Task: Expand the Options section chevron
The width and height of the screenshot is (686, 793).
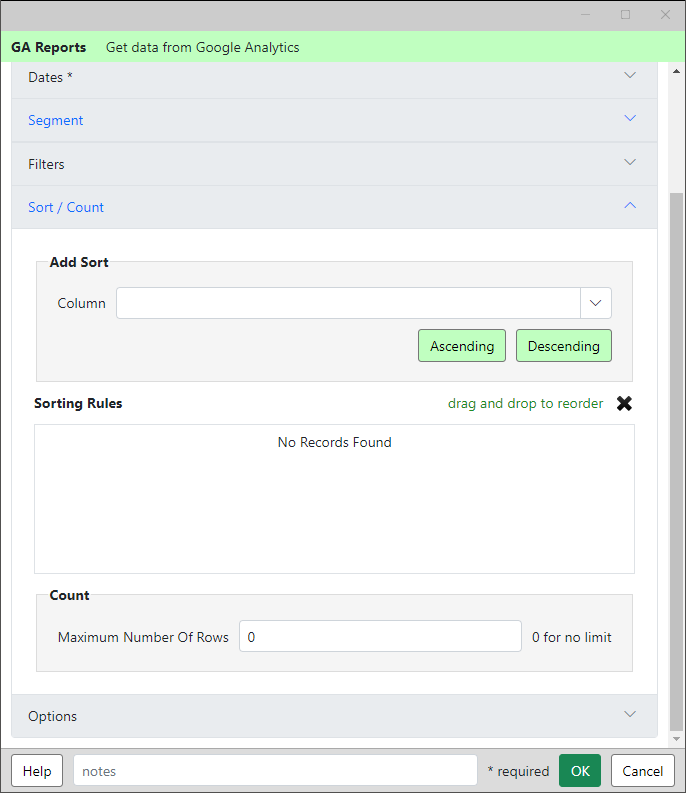Action: click(x=630, y=714)
